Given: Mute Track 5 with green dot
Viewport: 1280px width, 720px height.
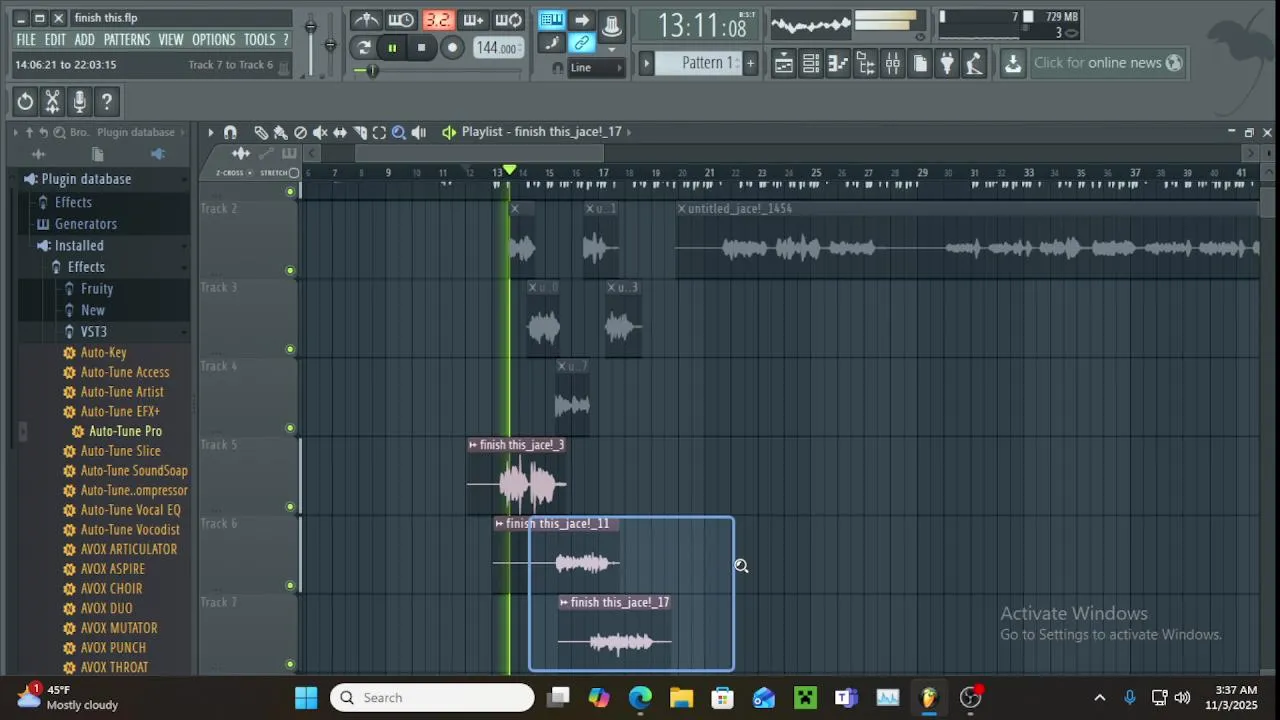Looking at the screenshot, I should (290, 506).
